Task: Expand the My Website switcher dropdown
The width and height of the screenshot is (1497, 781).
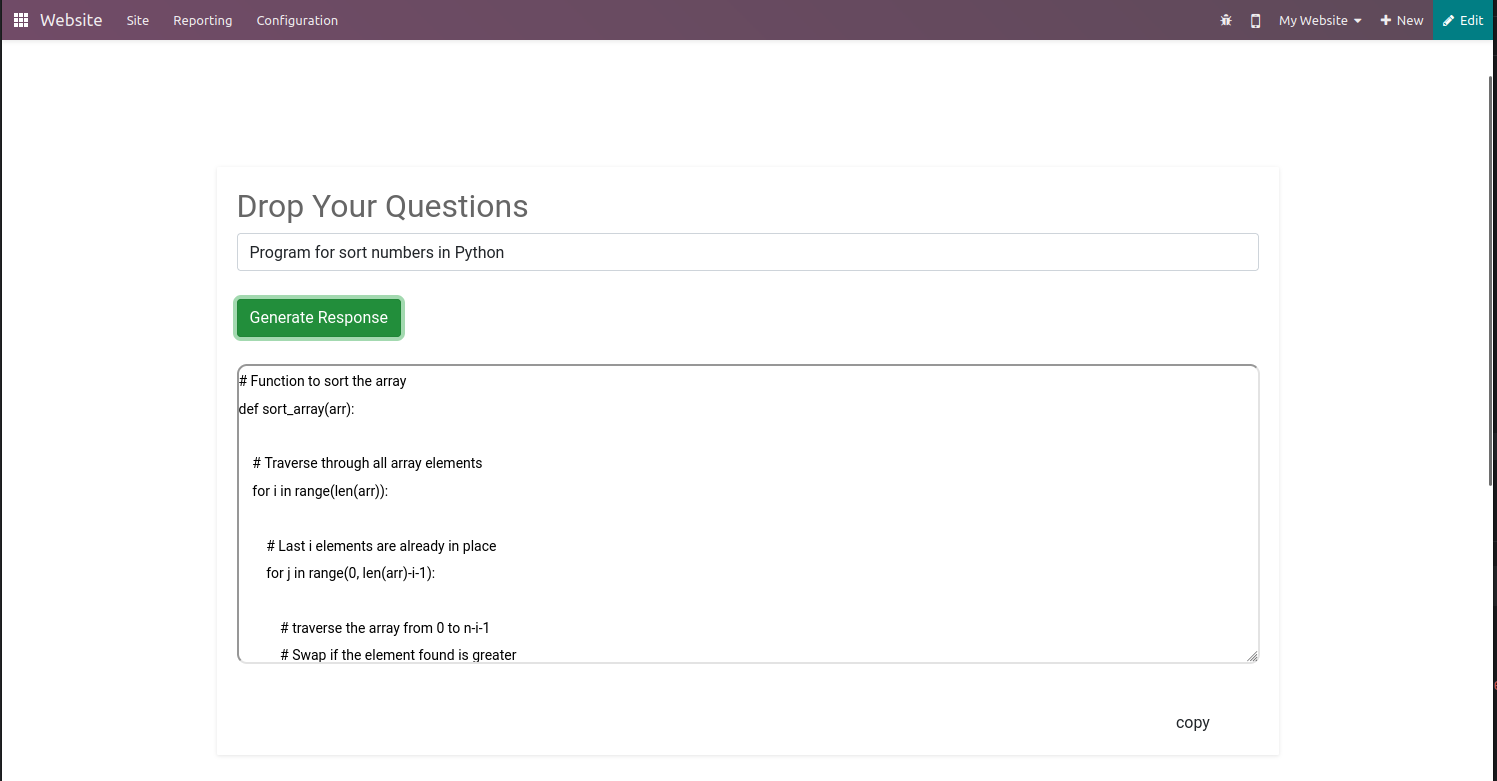Action: [x=1320, y=20]
